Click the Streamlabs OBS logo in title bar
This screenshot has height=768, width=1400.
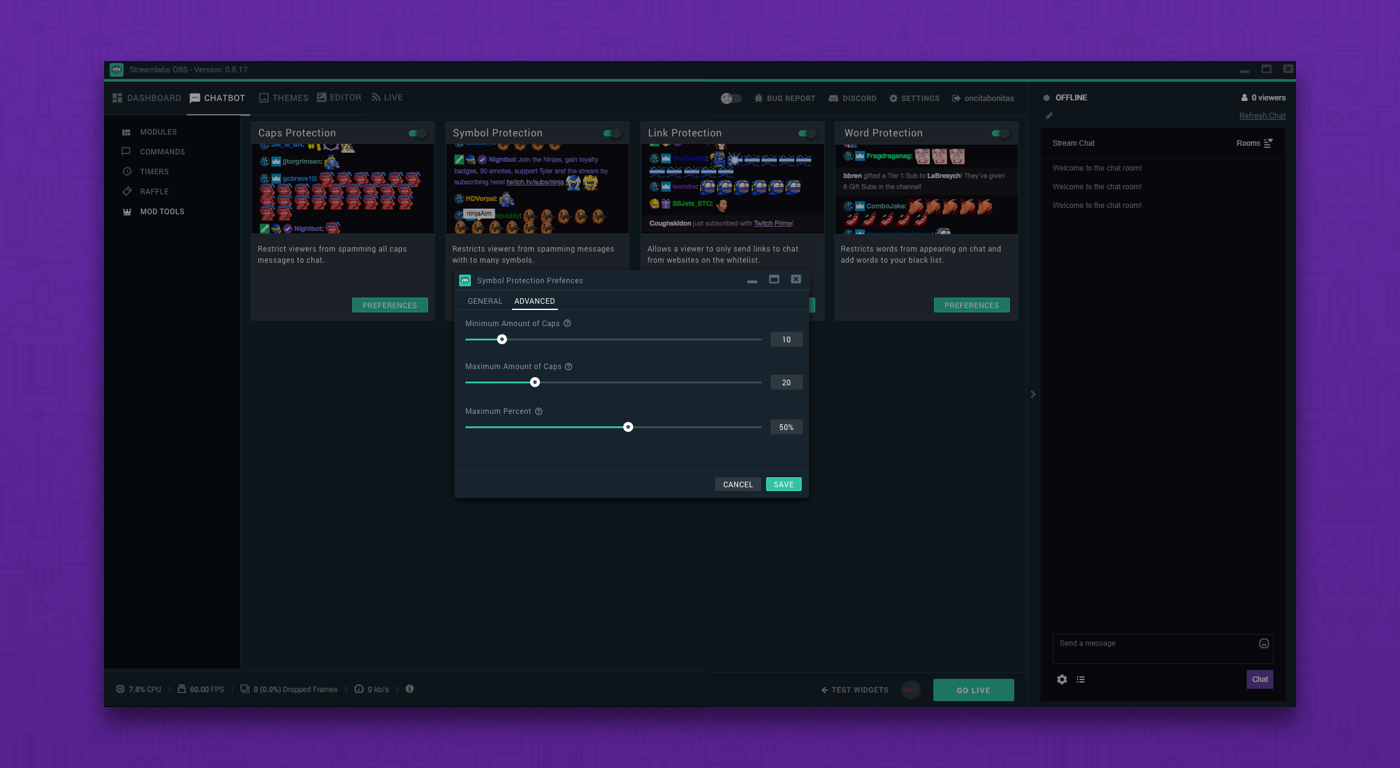coord(117,70)
